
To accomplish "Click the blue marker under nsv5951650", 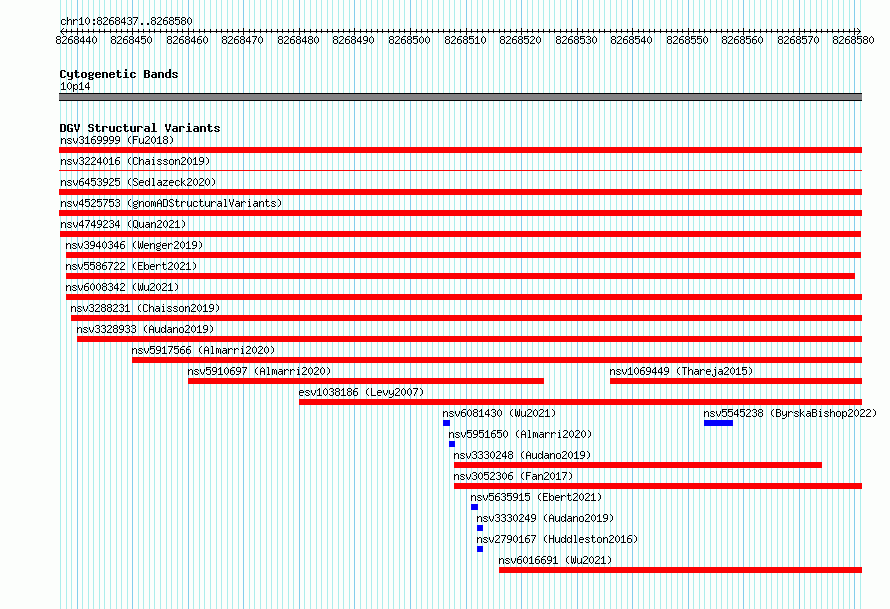I will point(452,444).
